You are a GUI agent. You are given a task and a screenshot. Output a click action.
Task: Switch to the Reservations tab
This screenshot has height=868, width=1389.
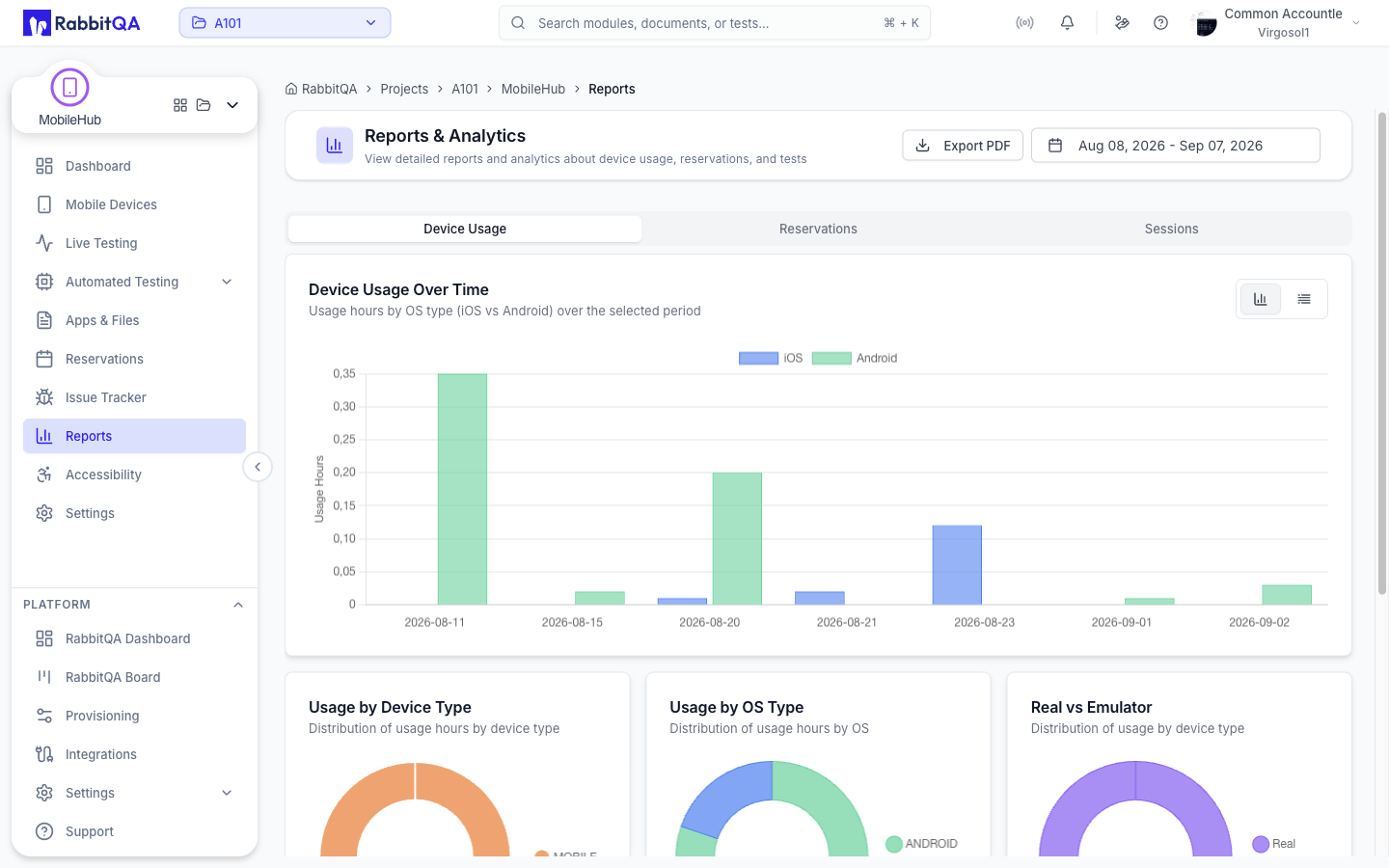click(x=818, y=229)
